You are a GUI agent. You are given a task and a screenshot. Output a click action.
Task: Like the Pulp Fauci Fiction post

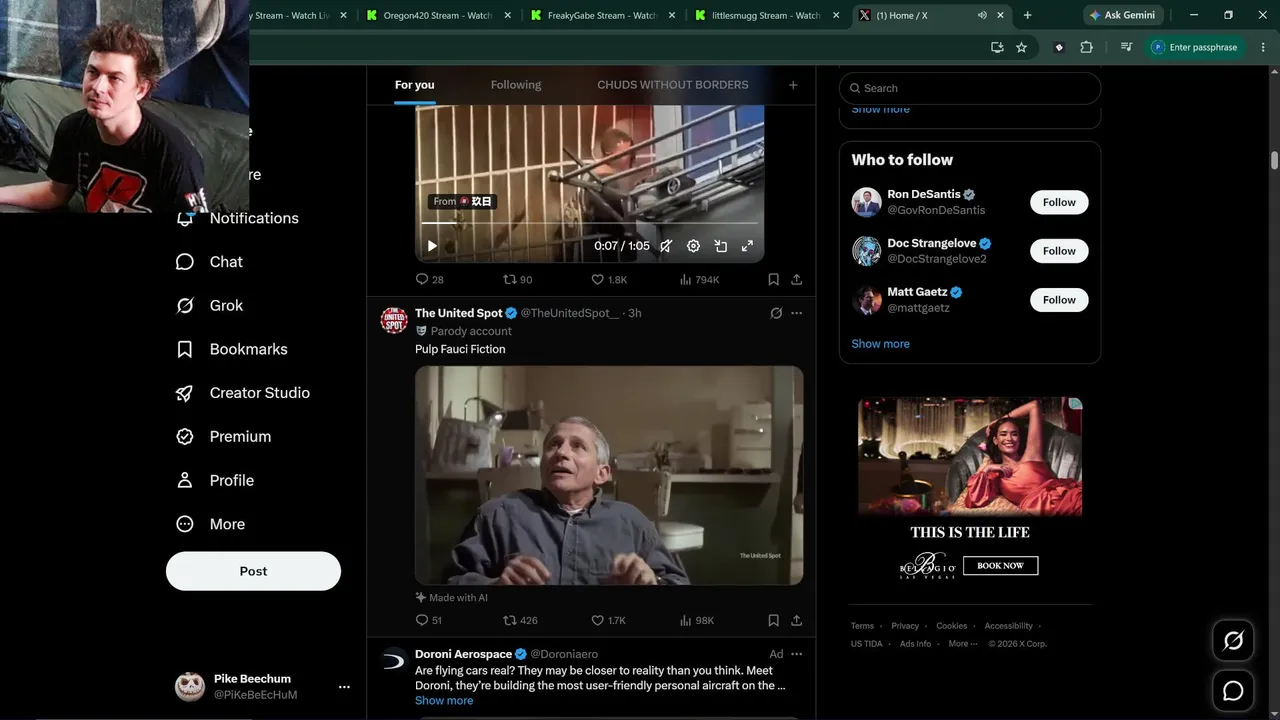pos(608,621)
